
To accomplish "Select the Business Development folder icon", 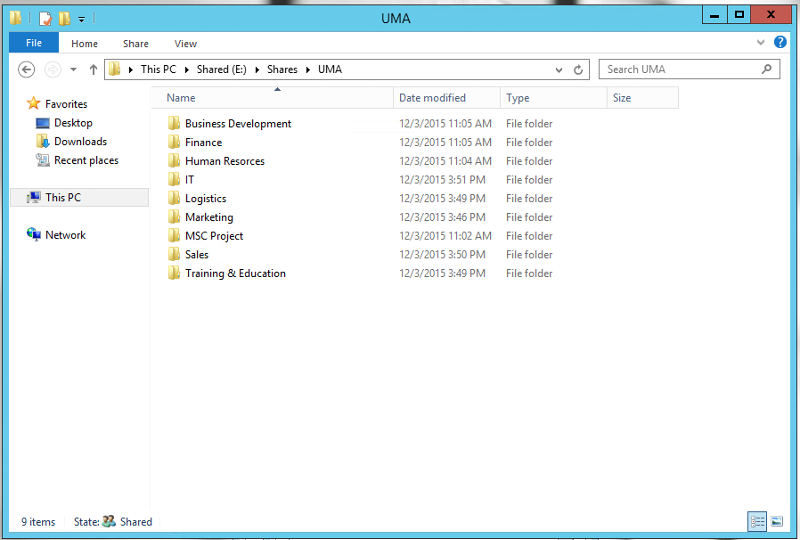I will point(174,123).
